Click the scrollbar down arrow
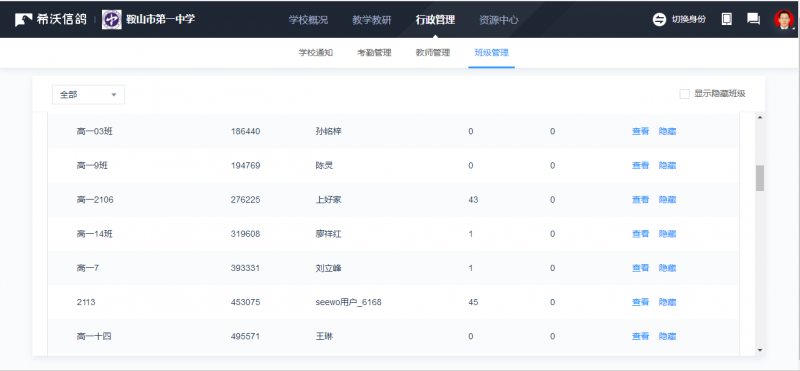Image resolution: width=800 pixels, height=371 pixels. pos(760,350)
